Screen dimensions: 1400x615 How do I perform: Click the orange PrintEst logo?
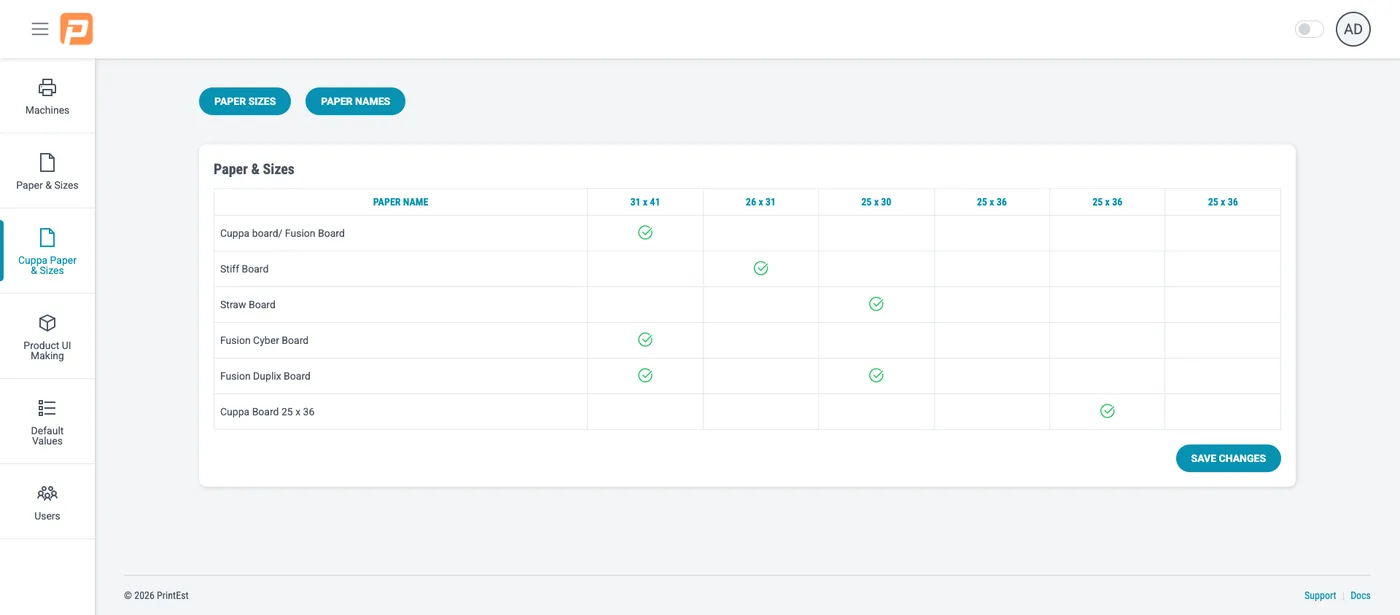[76, 29]
